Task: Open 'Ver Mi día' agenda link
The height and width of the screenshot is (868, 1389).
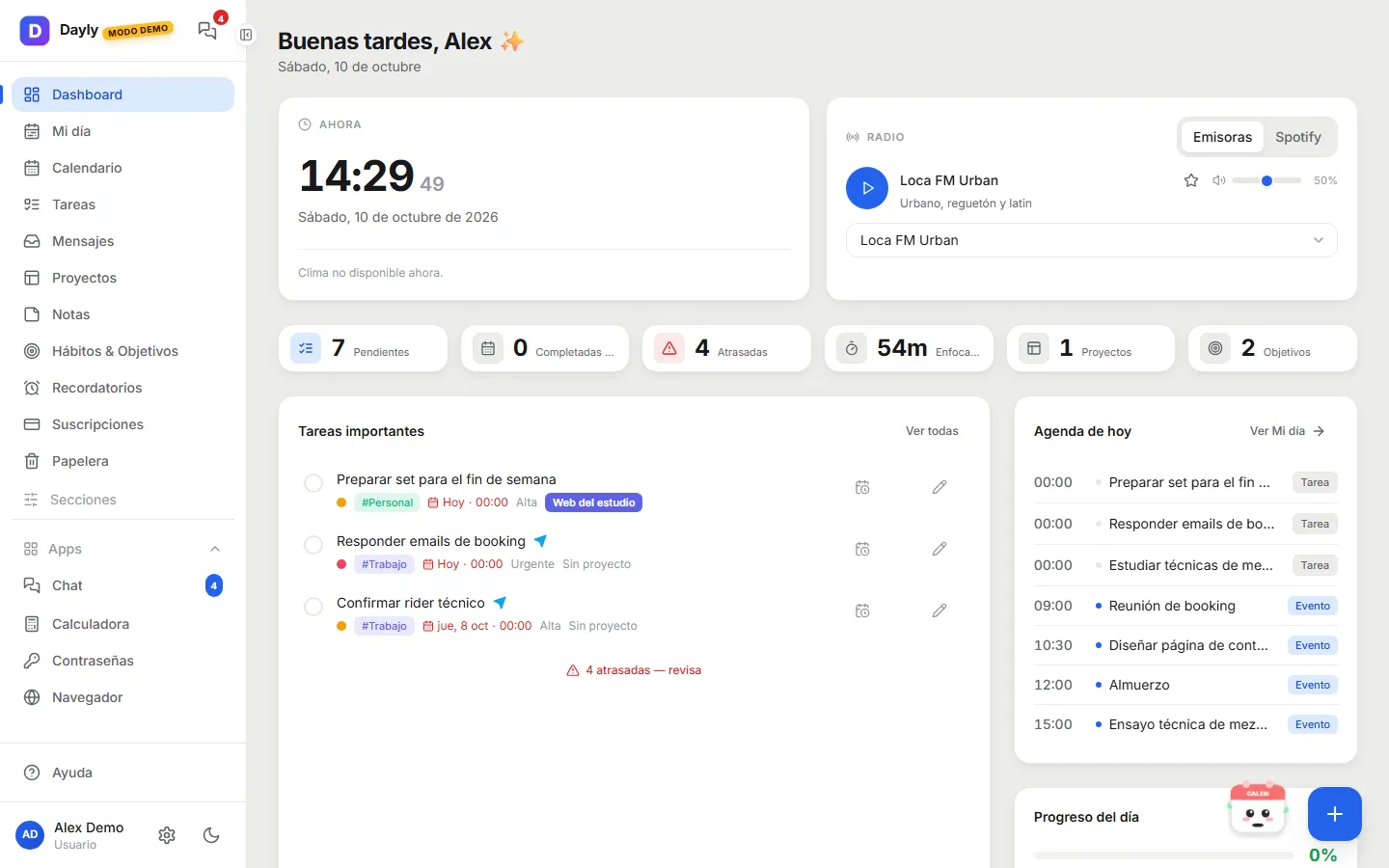Action: coord(1287,431)
